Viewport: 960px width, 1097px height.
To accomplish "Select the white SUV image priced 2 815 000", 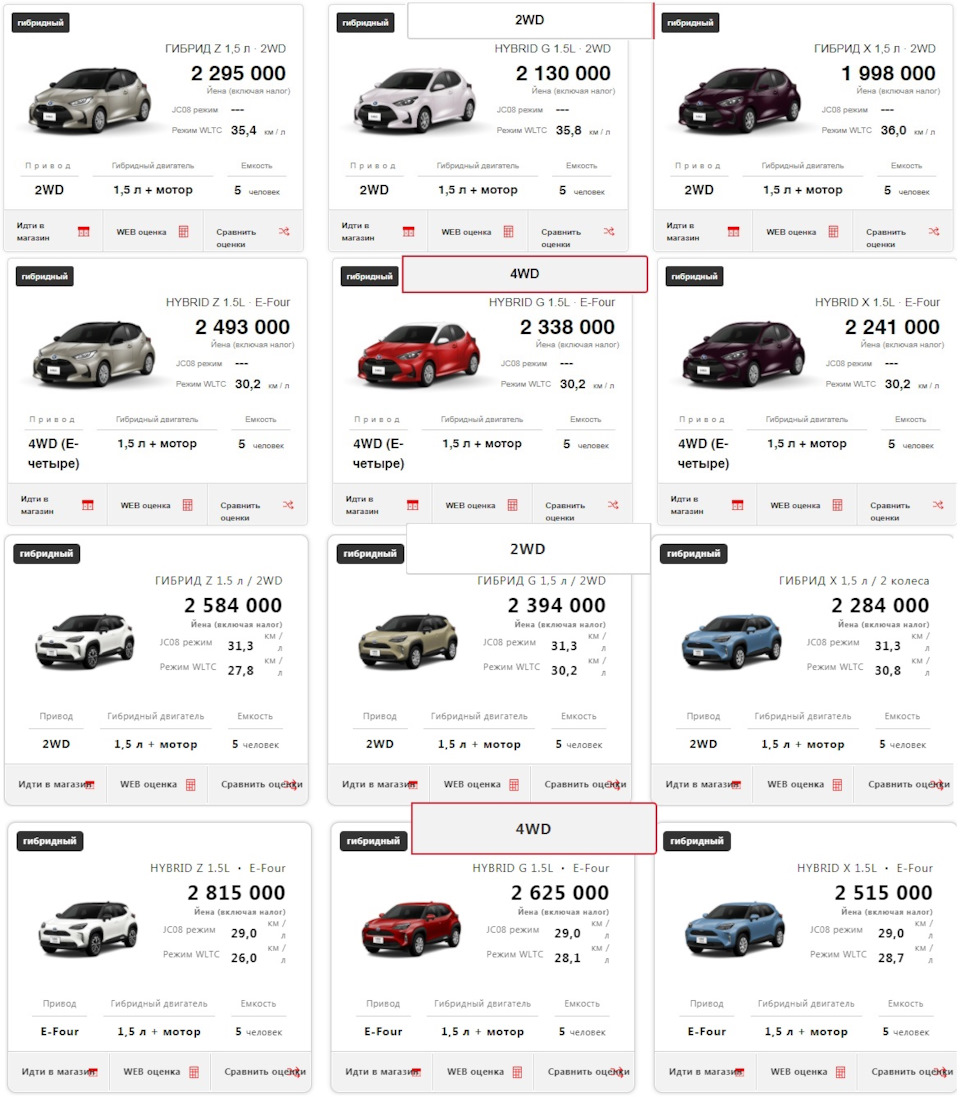I will [88, 928].
